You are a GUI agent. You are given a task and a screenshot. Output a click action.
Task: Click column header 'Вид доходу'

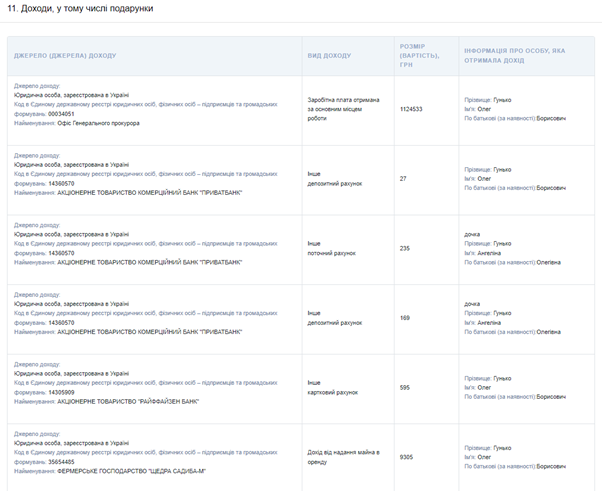pos(329,56)
